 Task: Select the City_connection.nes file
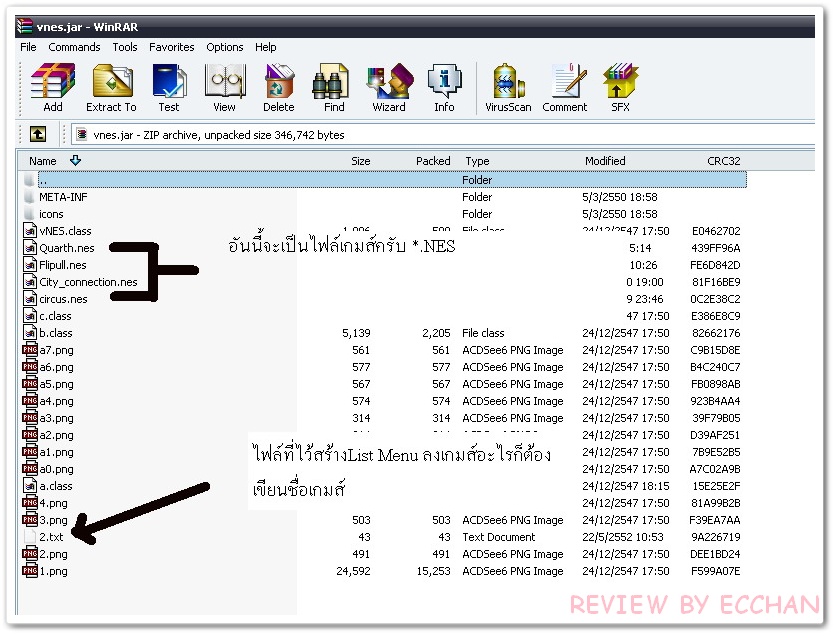tap(89, 283)
